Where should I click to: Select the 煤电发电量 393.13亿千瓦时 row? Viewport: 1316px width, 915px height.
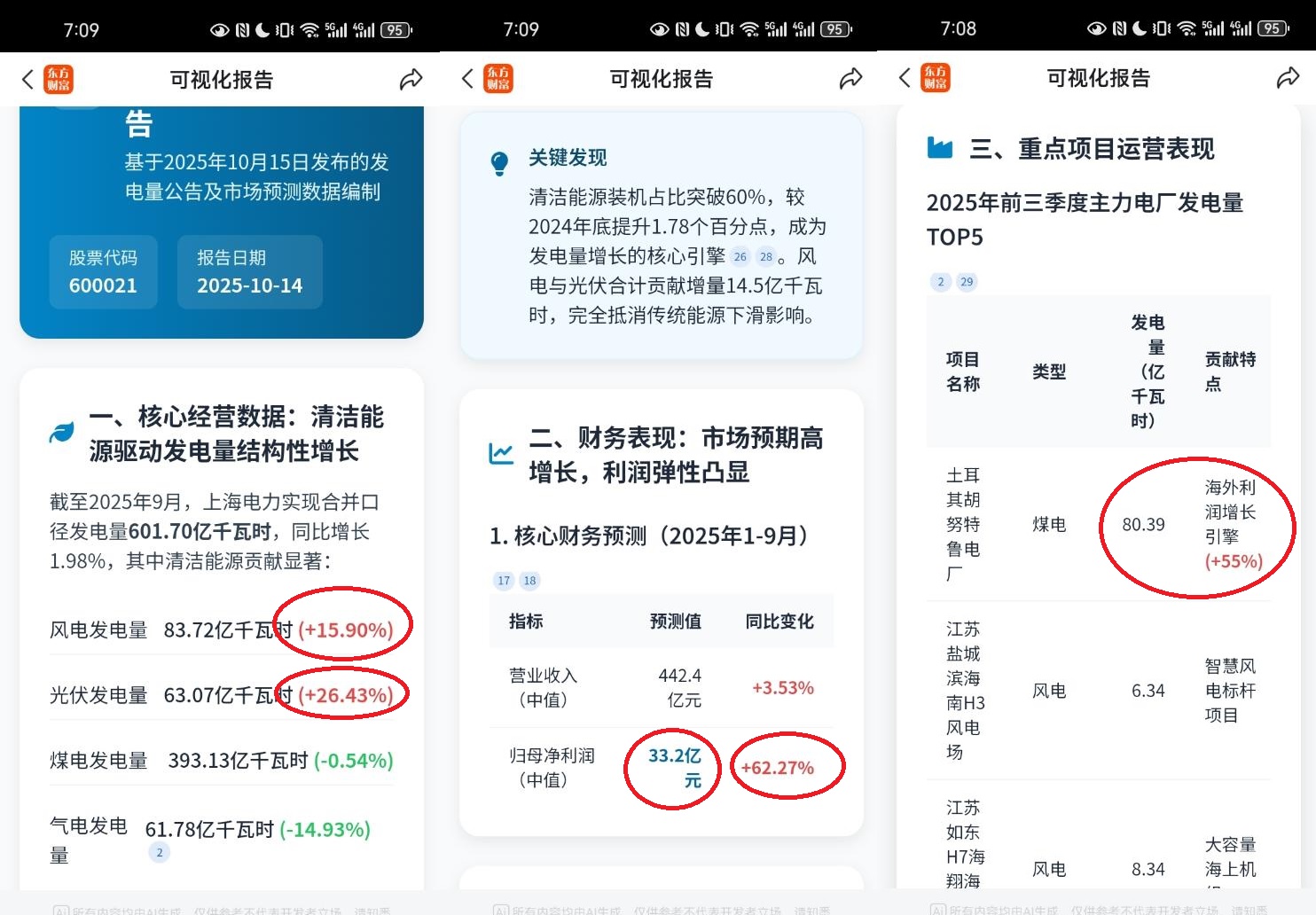coord(222,761)
